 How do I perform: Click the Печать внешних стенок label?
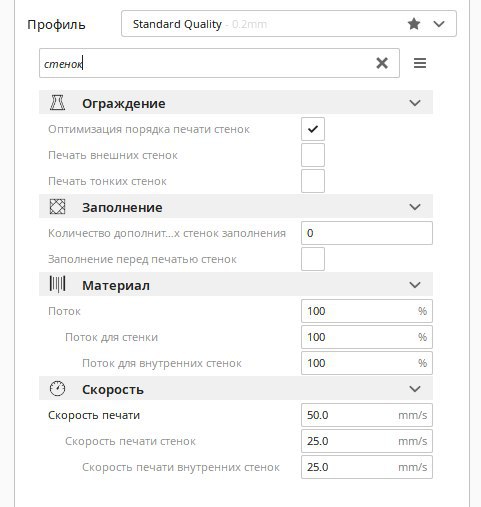click(113, 155)
